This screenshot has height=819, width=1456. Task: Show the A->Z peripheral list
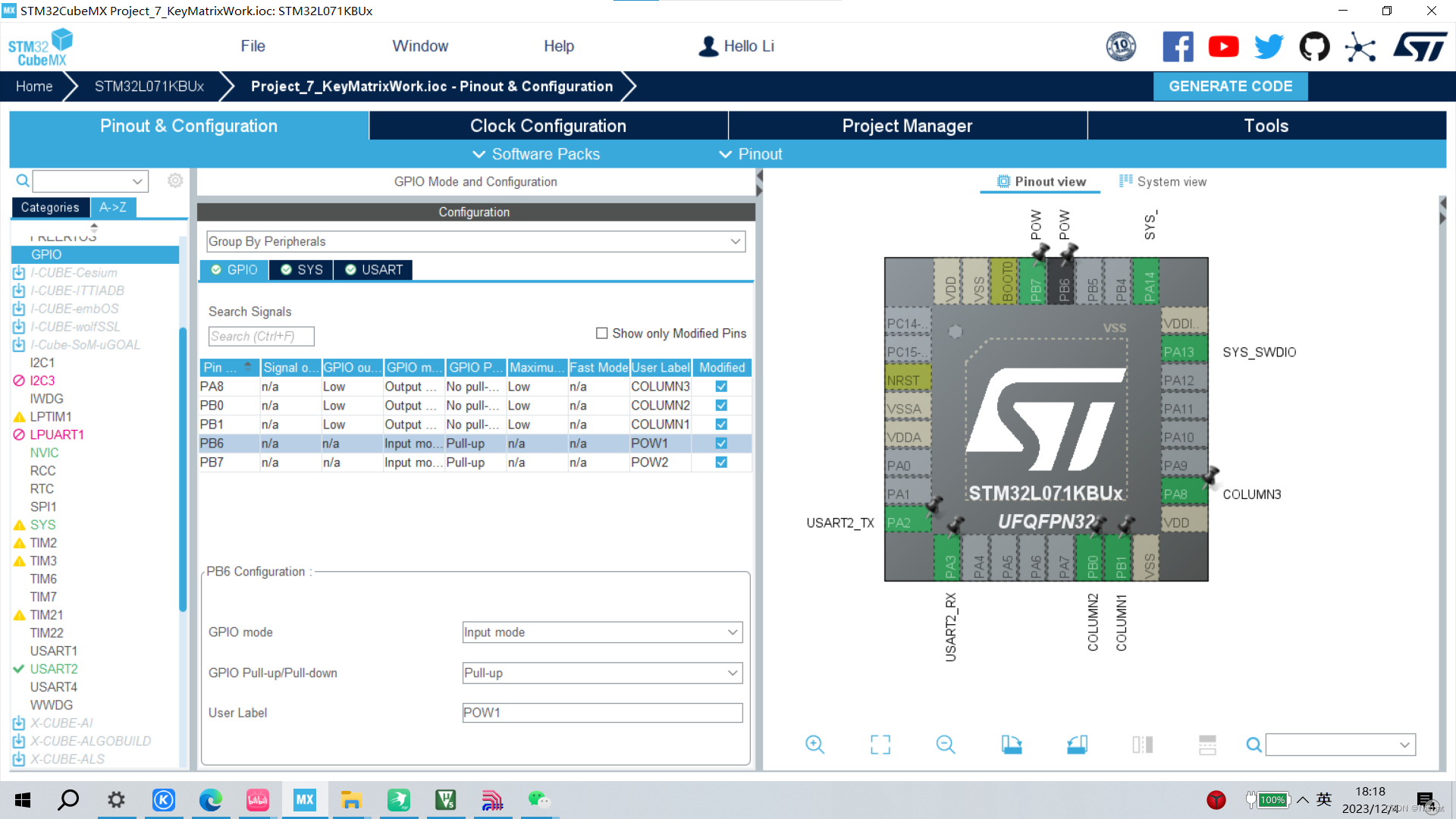coord(113,208)
